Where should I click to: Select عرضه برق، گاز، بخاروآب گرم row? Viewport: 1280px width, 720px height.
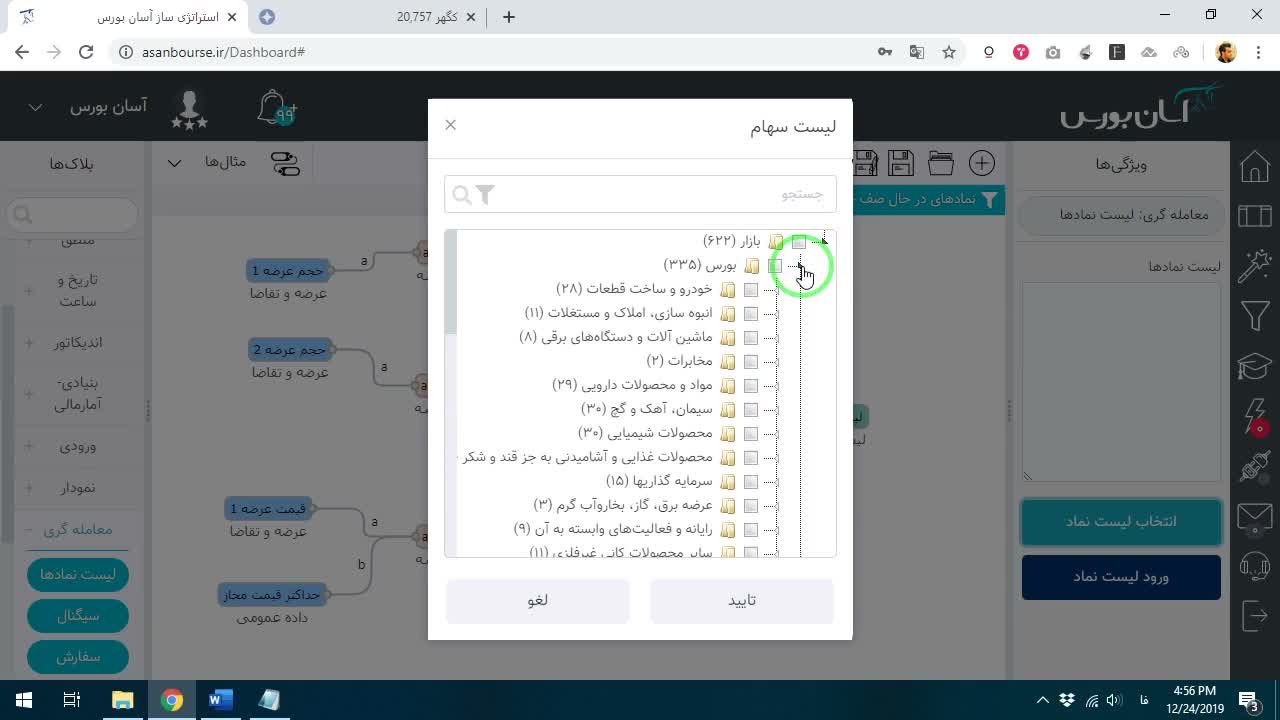[x=623, y=505]
